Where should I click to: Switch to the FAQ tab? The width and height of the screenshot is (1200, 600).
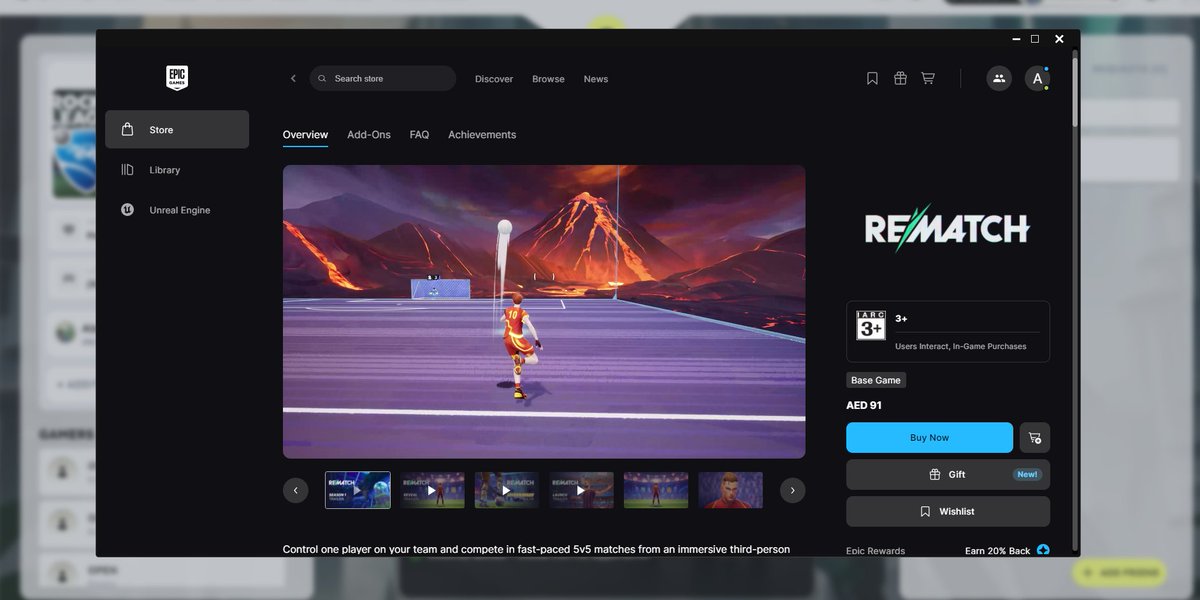point(419,135)
